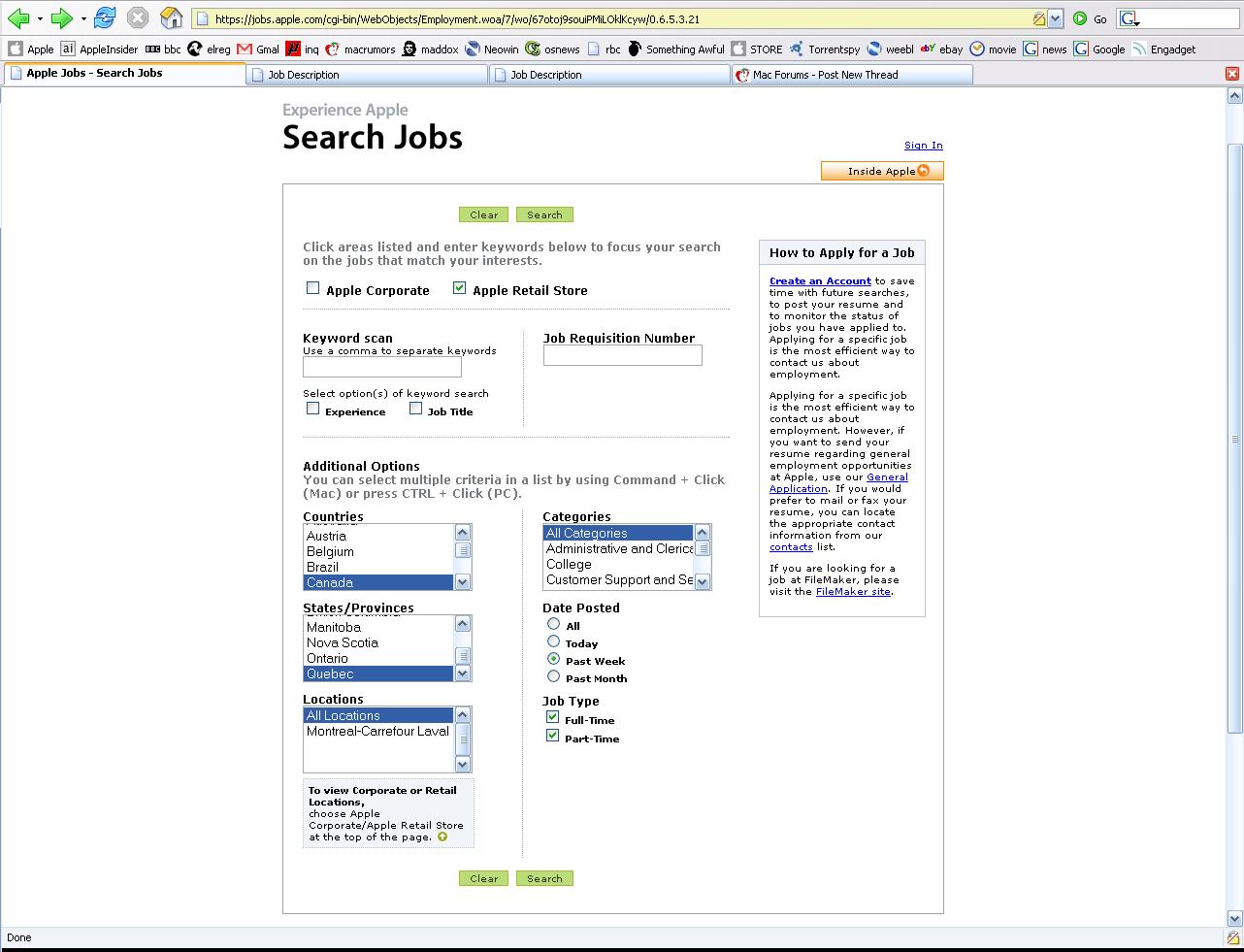Viewport: 1244px width, 952px height.
Task: Click the bottom Search button
Action: click(x=544, y=878)
